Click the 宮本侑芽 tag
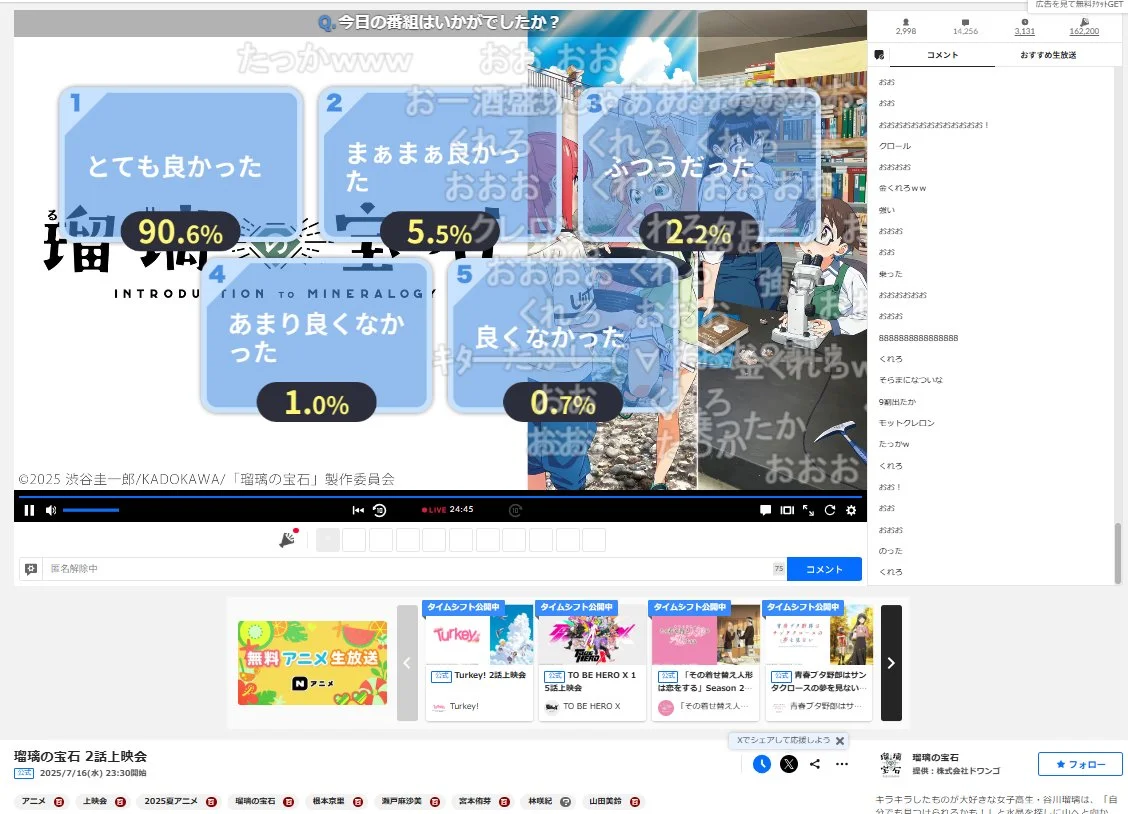 [475, 801]
